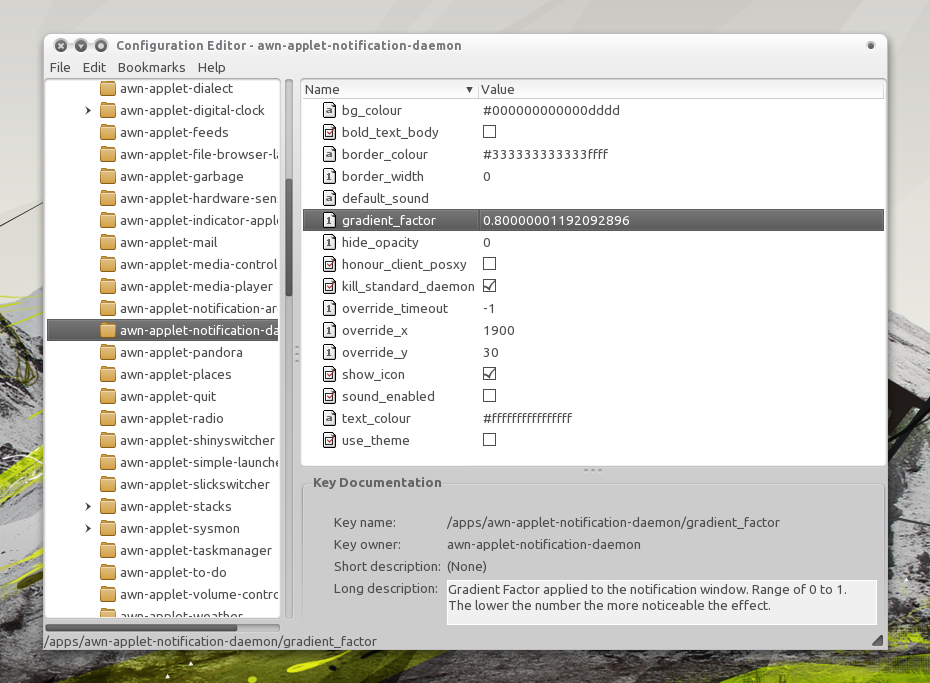Select the awn-applet-shinyswitcher tree item
Image resolution: width=930 pixels, height=683 pixels.
click(198, 441)
